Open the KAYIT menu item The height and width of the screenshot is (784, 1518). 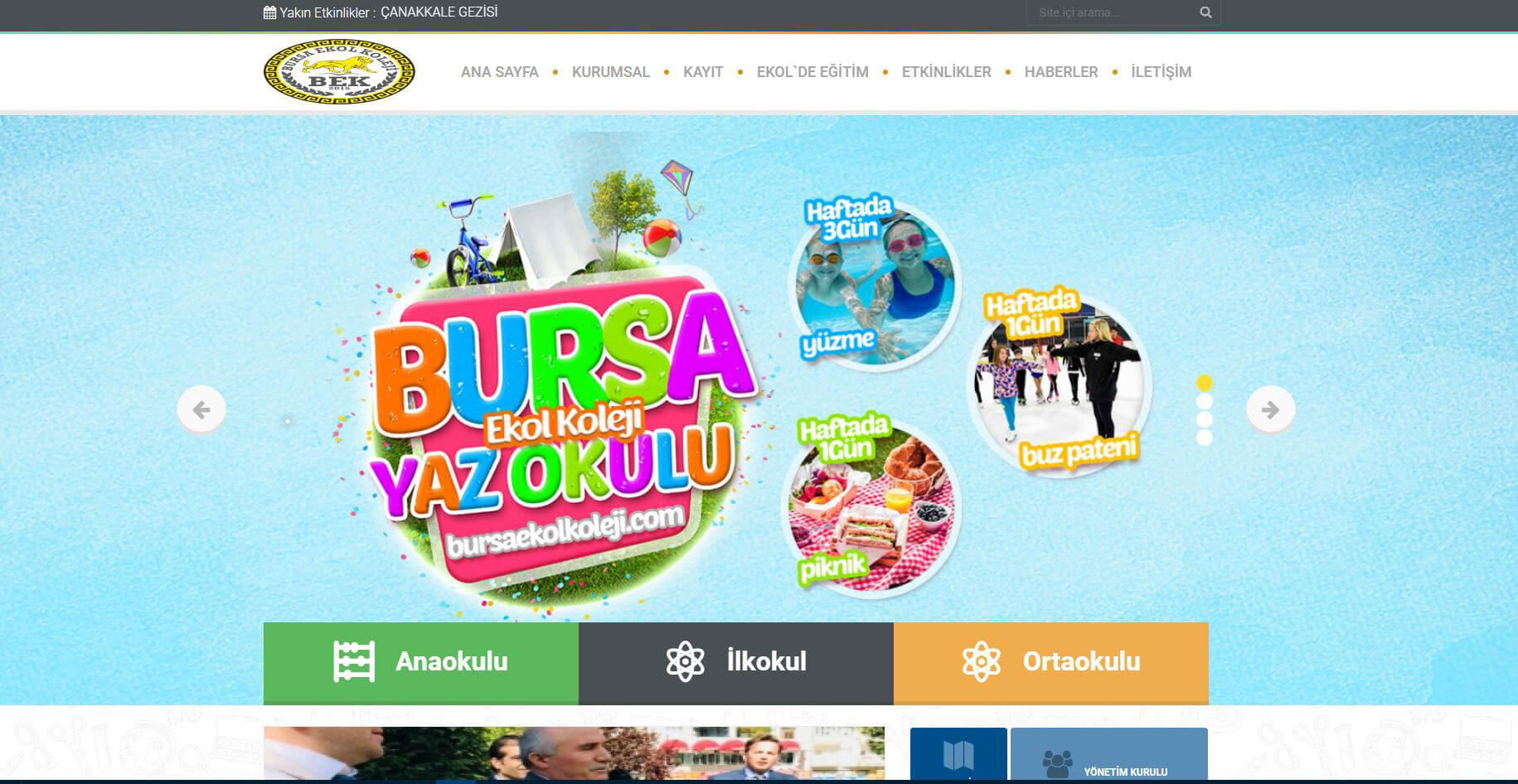pyautogui.click(x=703, y=72)
